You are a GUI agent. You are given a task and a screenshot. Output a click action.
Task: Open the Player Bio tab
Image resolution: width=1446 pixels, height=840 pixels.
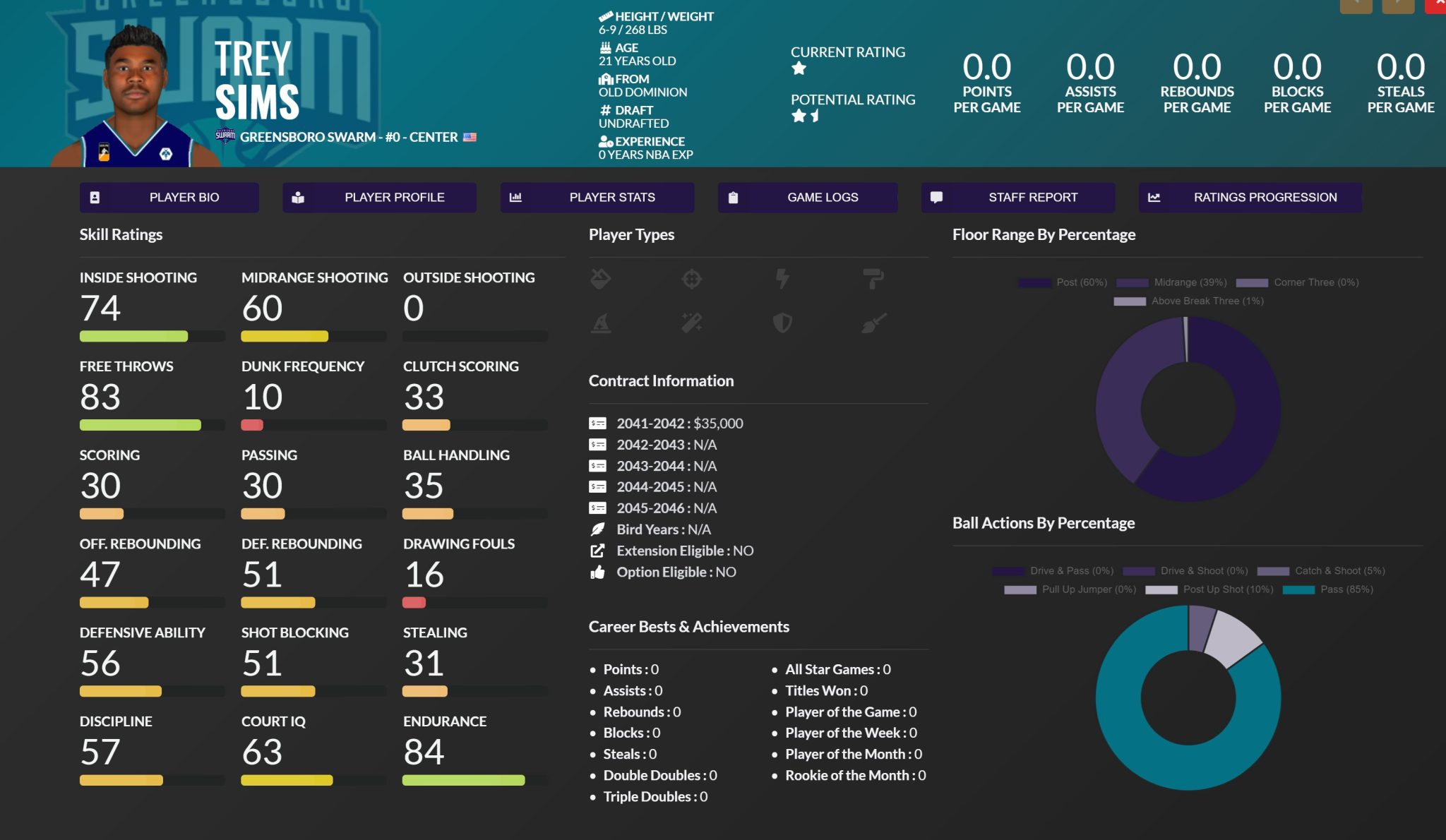[169, 198]
